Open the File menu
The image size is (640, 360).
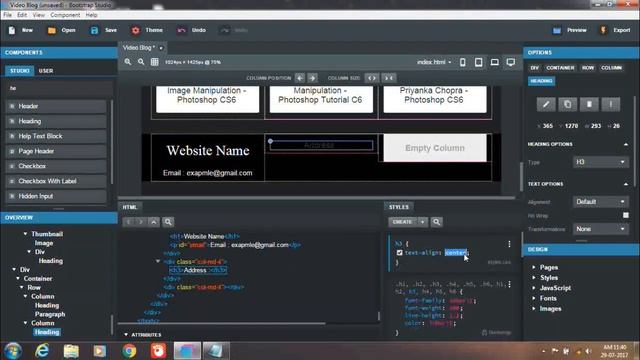point(7,15)
